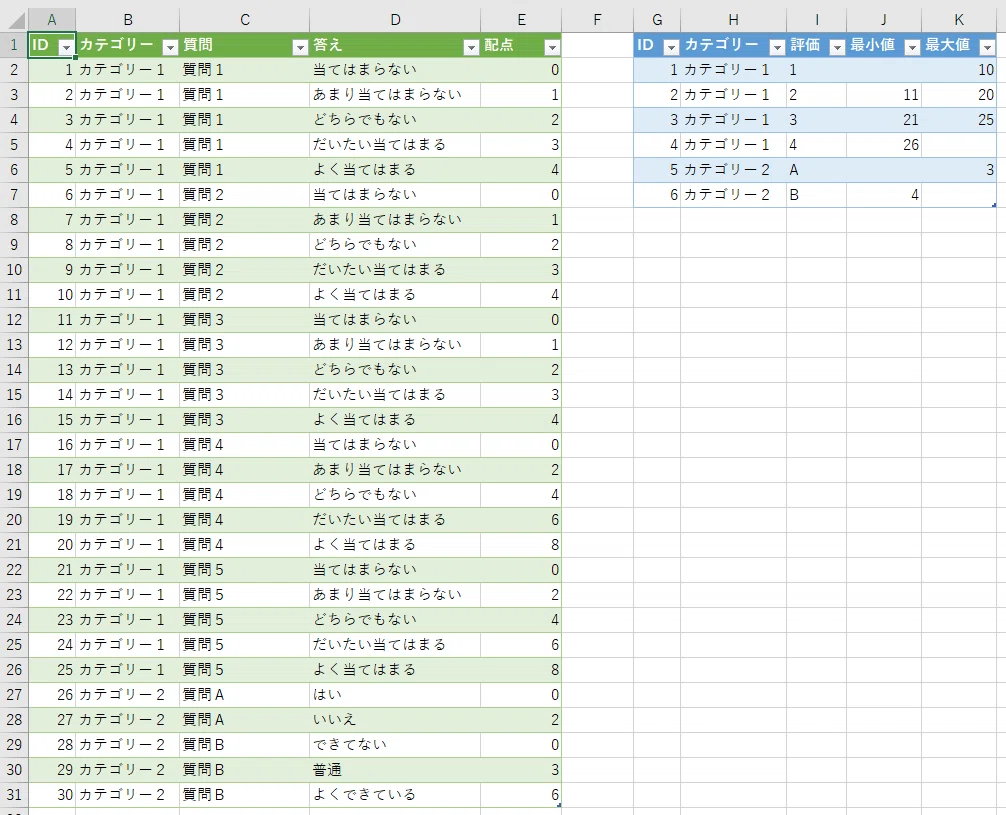Select the いいえ answer cell
Screen dimensions: 1006x815
395,719
